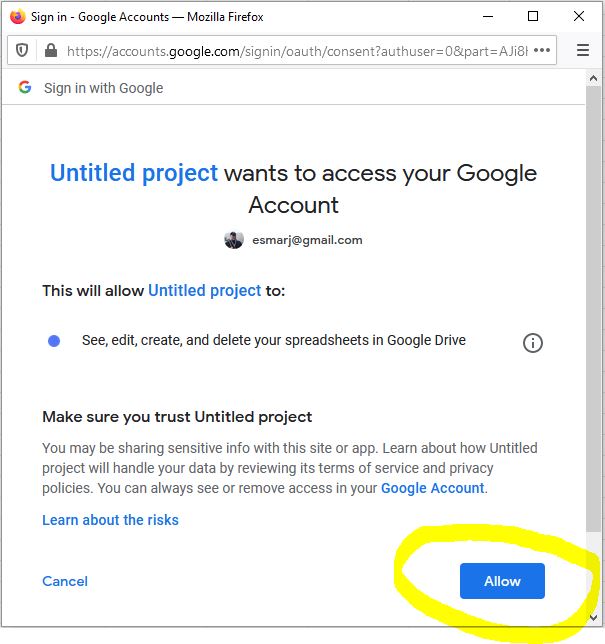
Task: Open the Learn about the risks link
Action: tap(110, 520)
